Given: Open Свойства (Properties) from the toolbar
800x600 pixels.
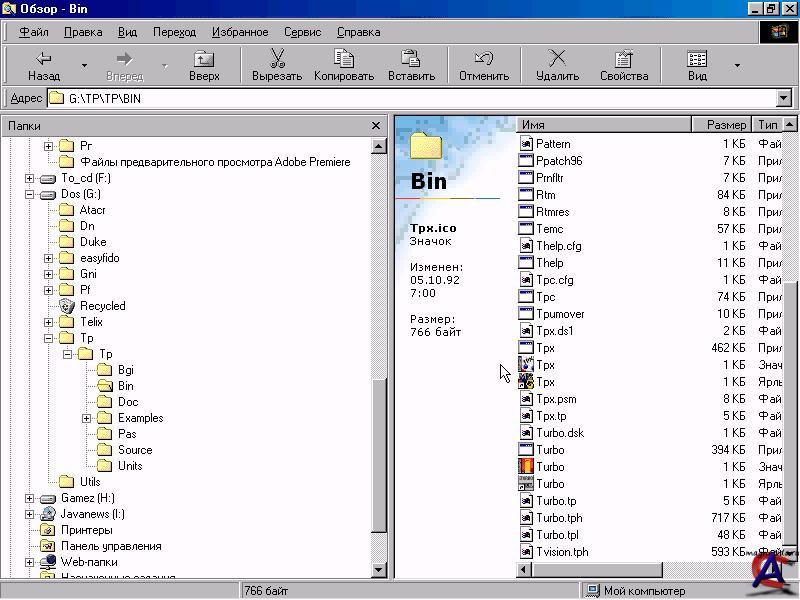Looking at the screenshot, I should [x=624, y=59].
